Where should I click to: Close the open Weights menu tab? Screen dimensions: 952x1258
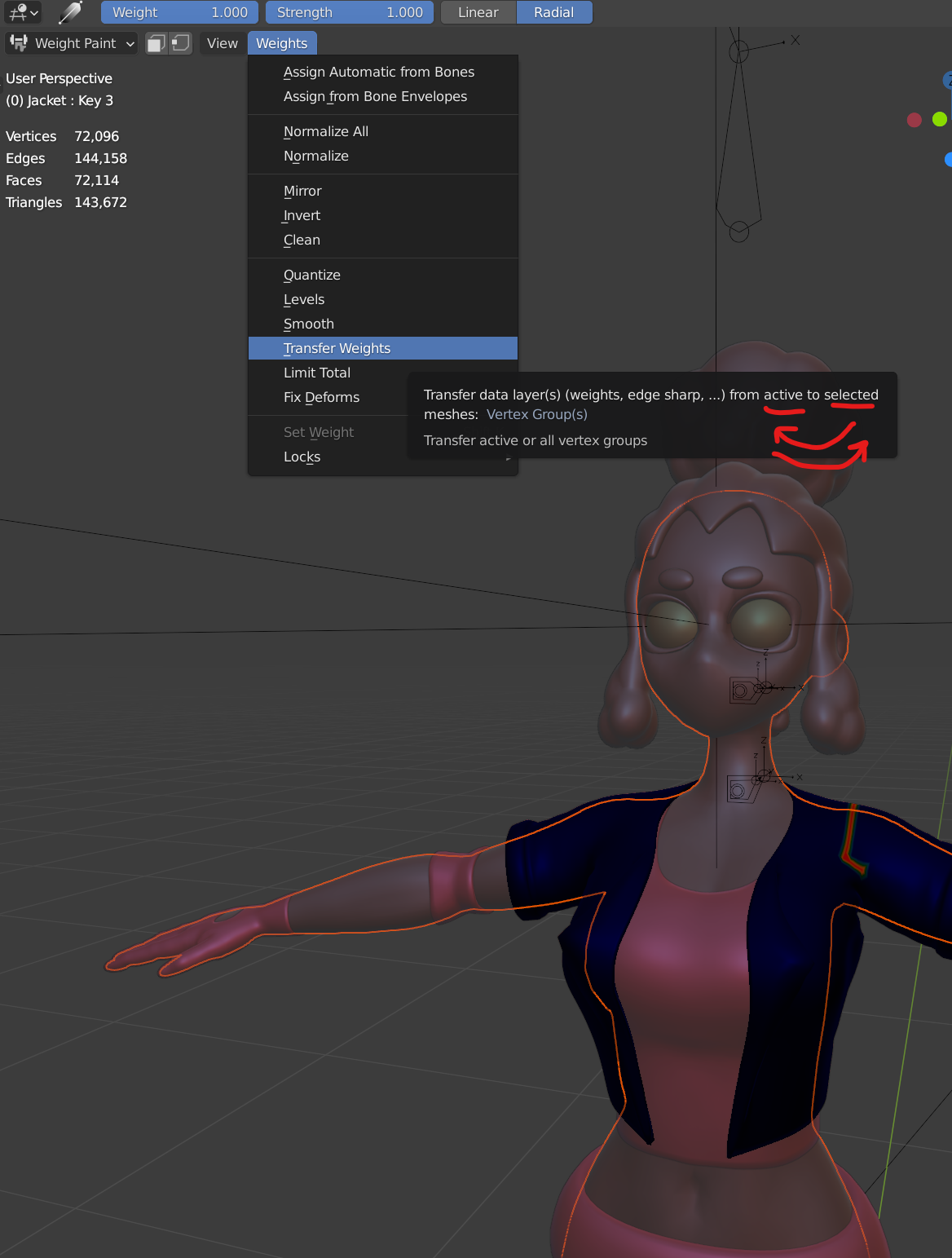[x=282, y=43]
